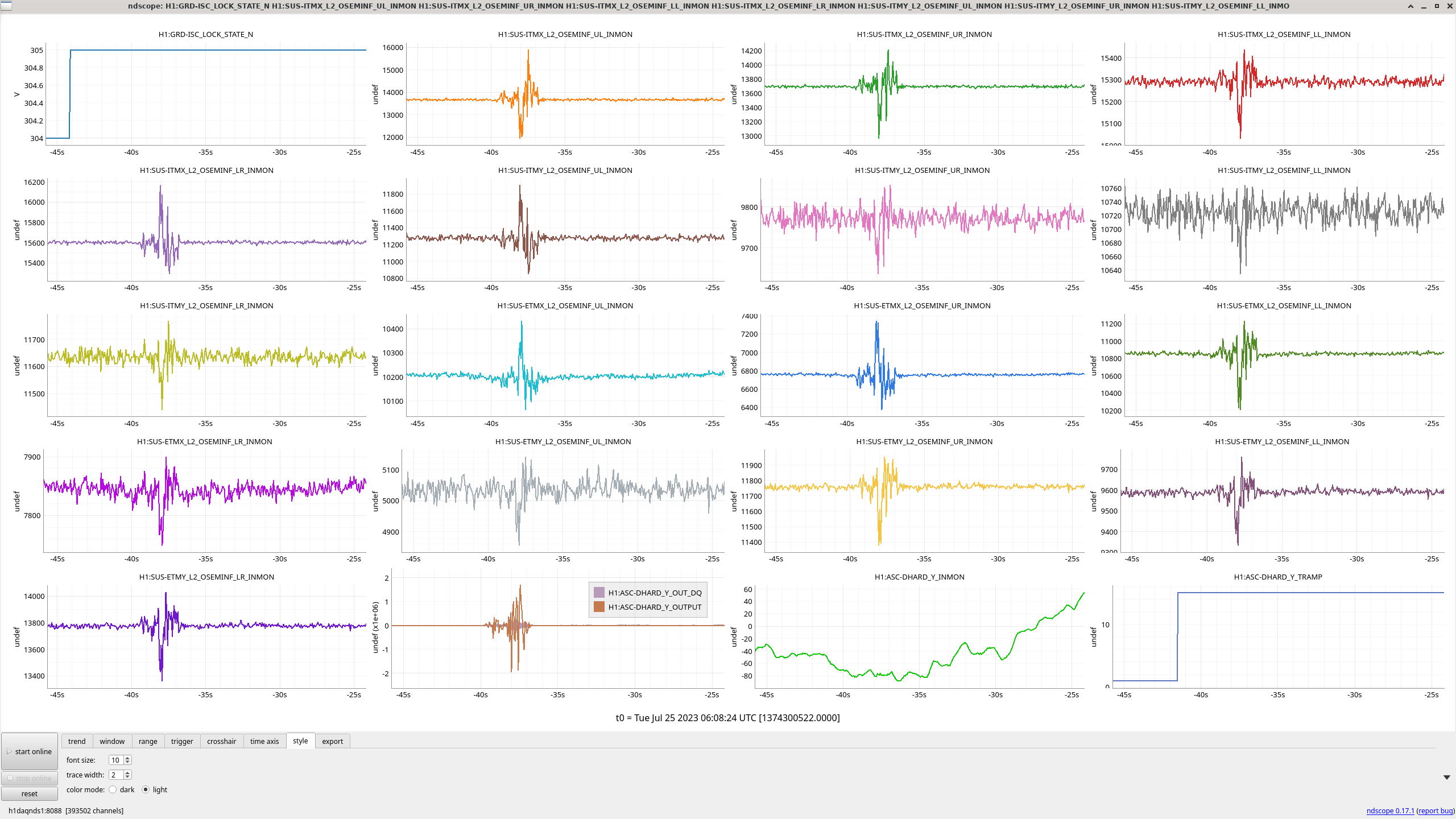Click the collapse arrow at bottom right
This screenshot has height=819, width=1456.
click(1446, 777)
